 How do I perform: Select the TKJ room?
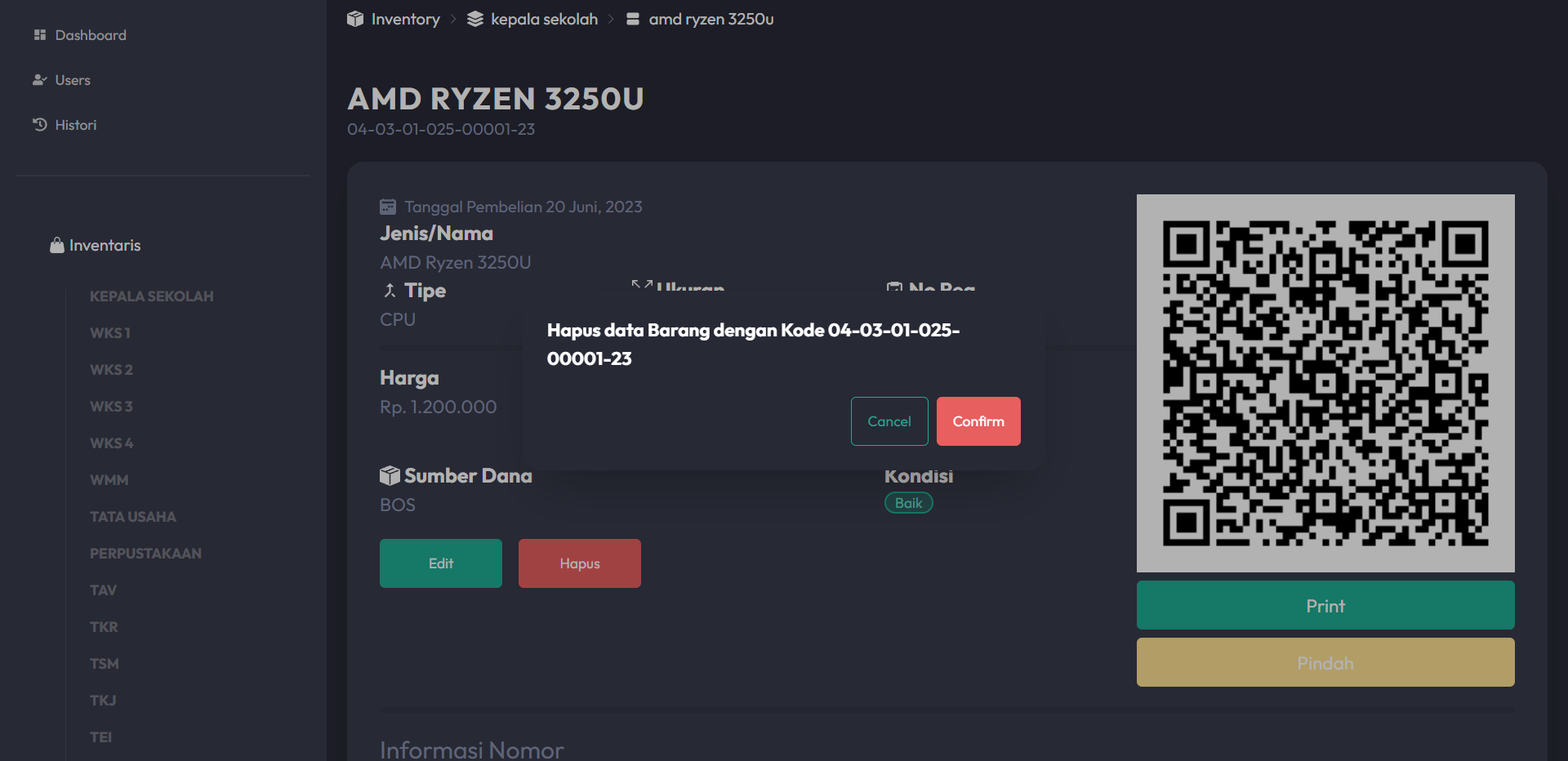coord(103,701)
